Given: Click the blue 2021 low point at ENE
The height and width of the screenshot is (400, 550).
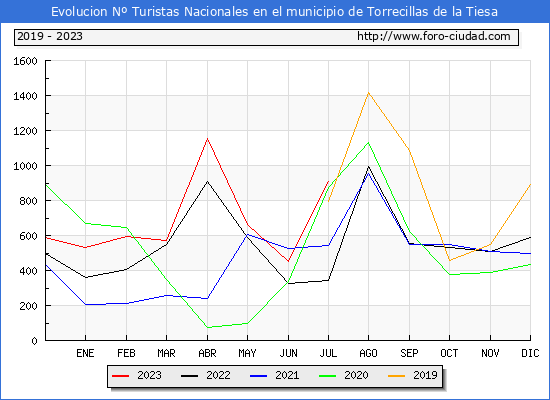Looking at the screenshot, I should point(85,305).
